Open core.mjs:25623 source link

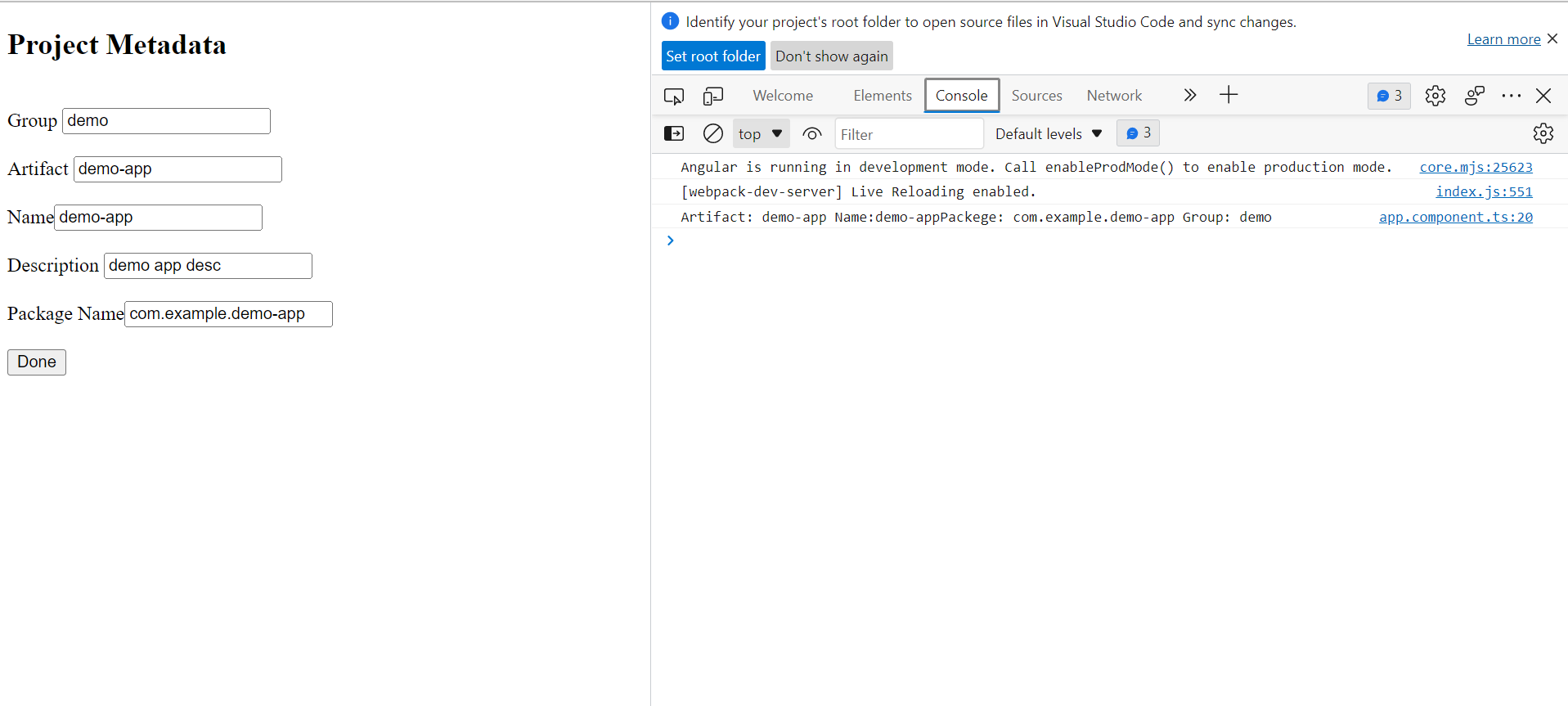click(x=1476, y=167)
